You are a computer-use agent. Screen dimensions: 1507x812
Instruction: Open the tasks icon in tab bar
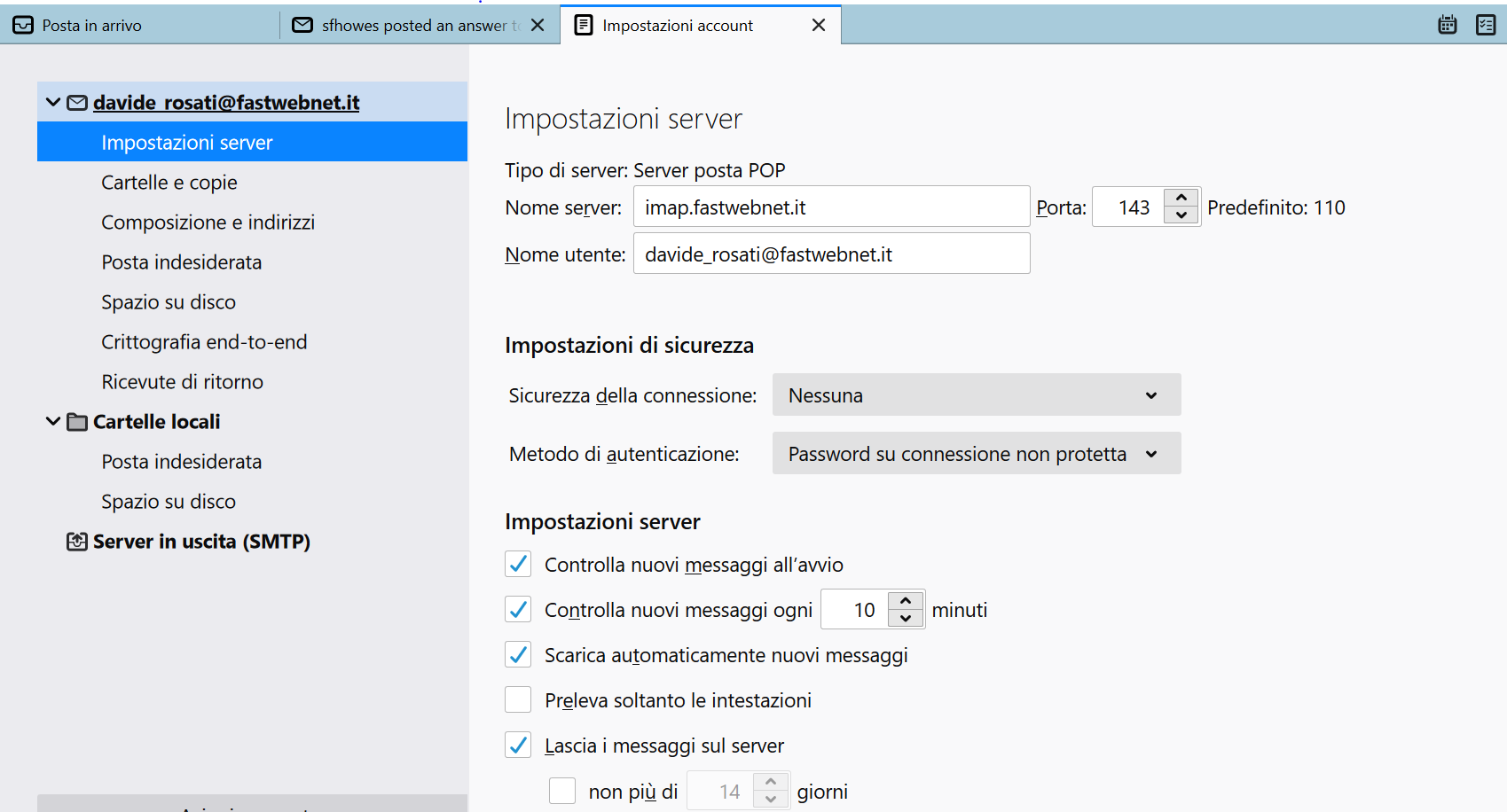[x=1485, y=25]
